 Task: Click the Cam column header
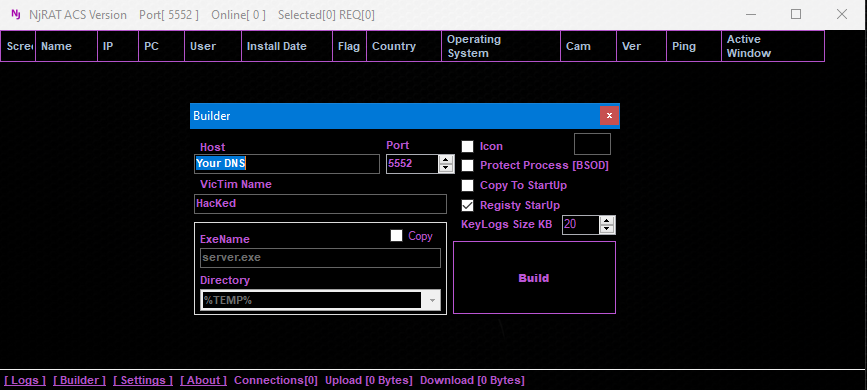588,46
